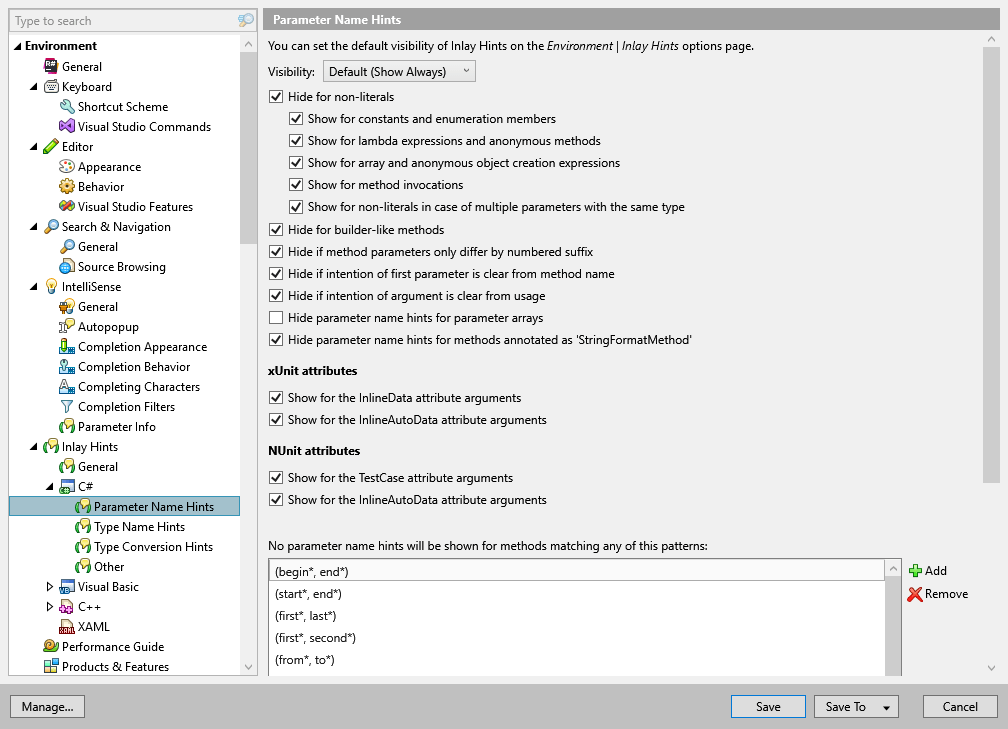
Task: Click the Products & Features icon
Action: coord(51,666)
